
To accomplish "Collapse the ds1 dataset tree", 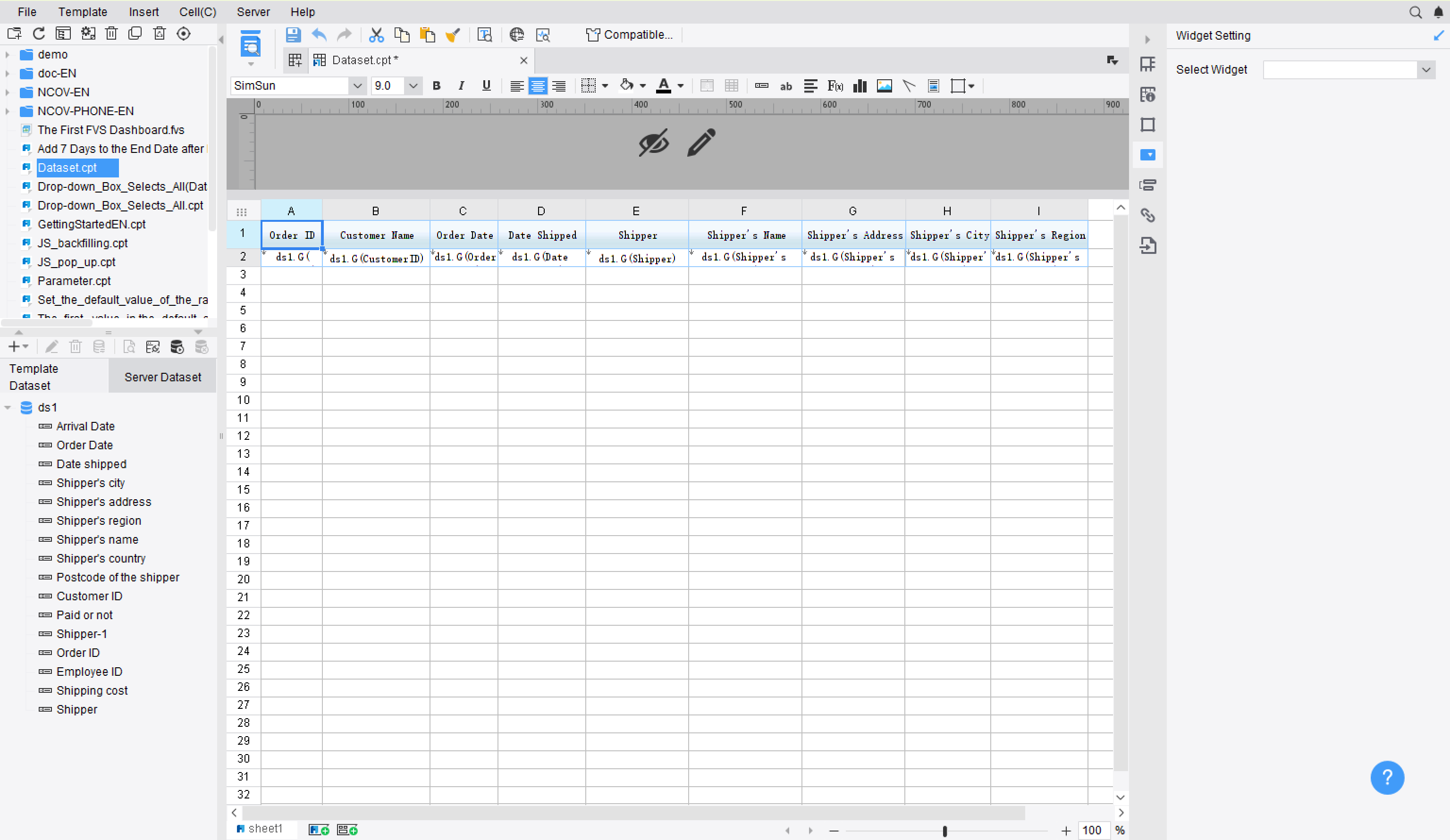I will pyautogui.click(x=8, y=407).
